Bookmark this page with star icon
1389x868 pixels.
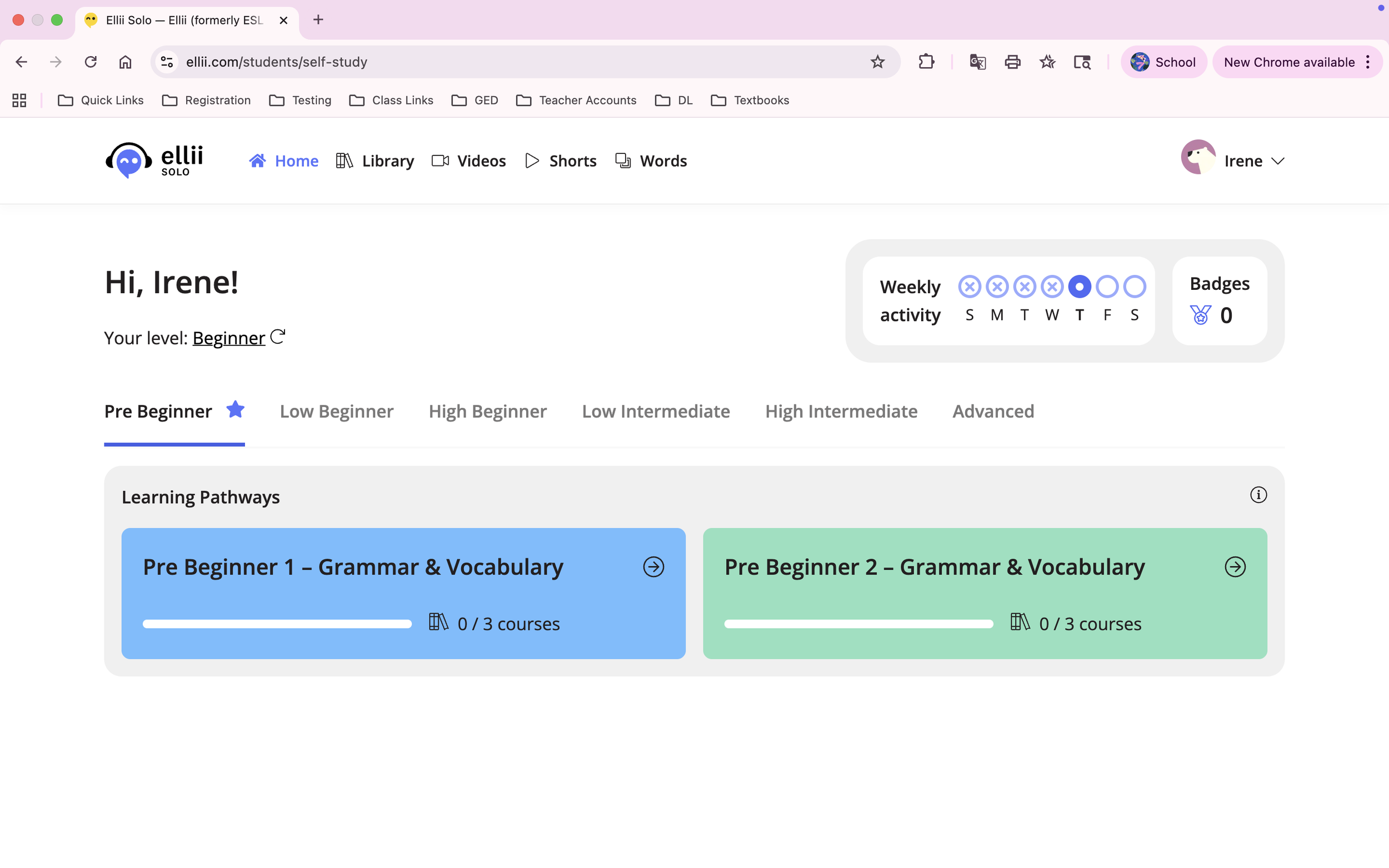(877, 62)
